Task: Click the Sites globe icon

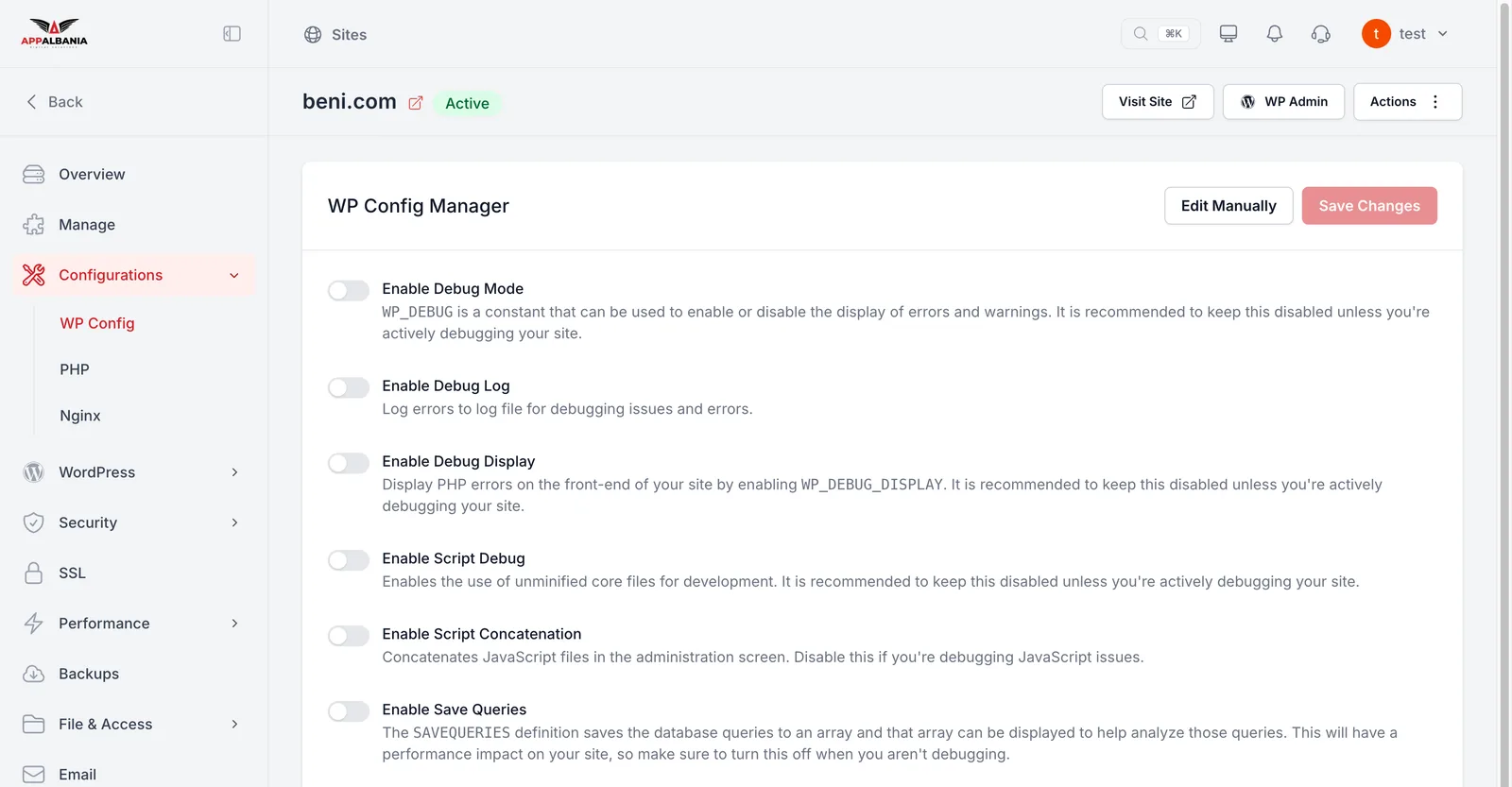Action: coord(313,35)
